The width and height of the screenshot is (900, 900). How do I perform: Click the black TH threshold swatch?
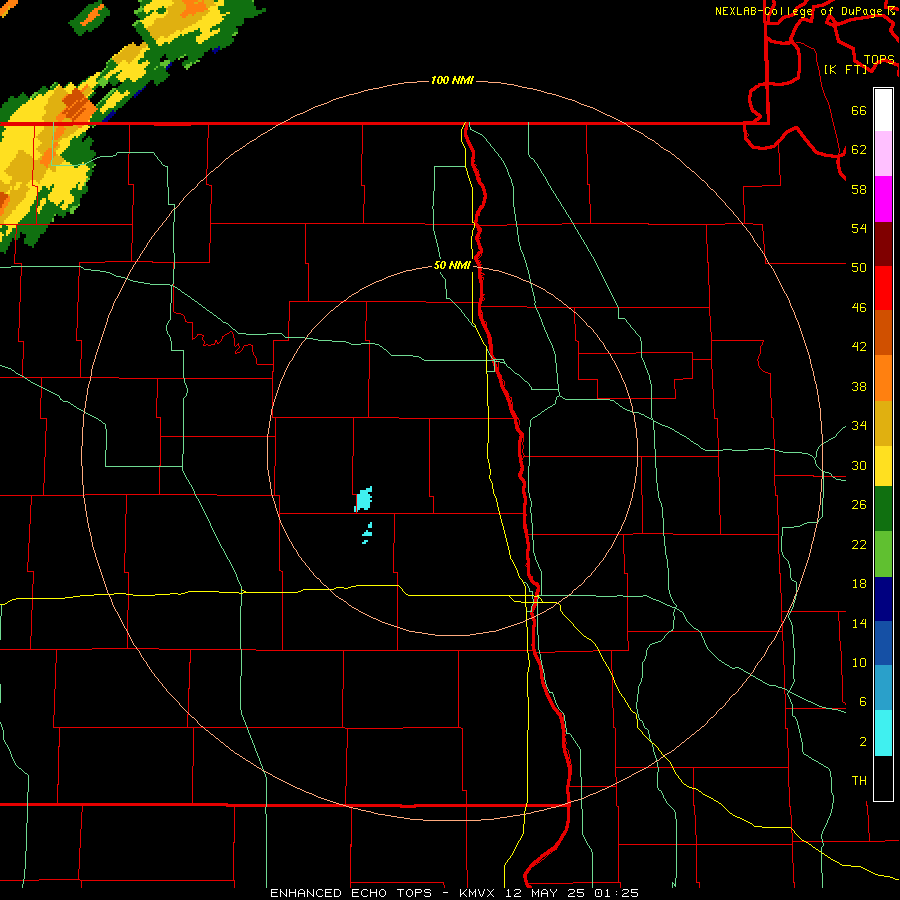coord(883,778)
